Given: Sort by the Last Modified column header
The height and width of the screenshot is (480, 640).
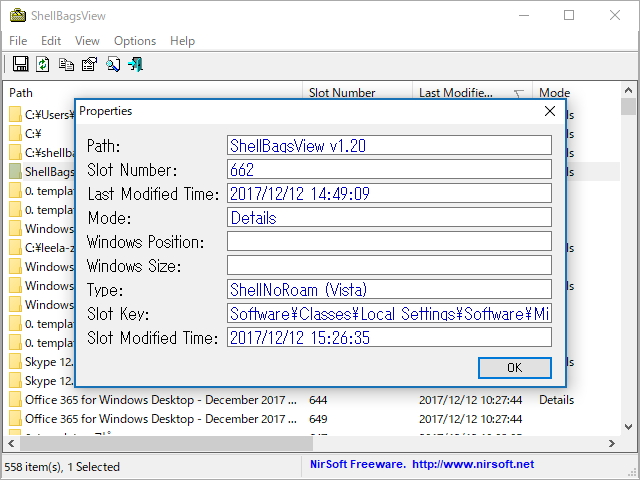Looking at the screenshot, I should (x=472, y=93).
